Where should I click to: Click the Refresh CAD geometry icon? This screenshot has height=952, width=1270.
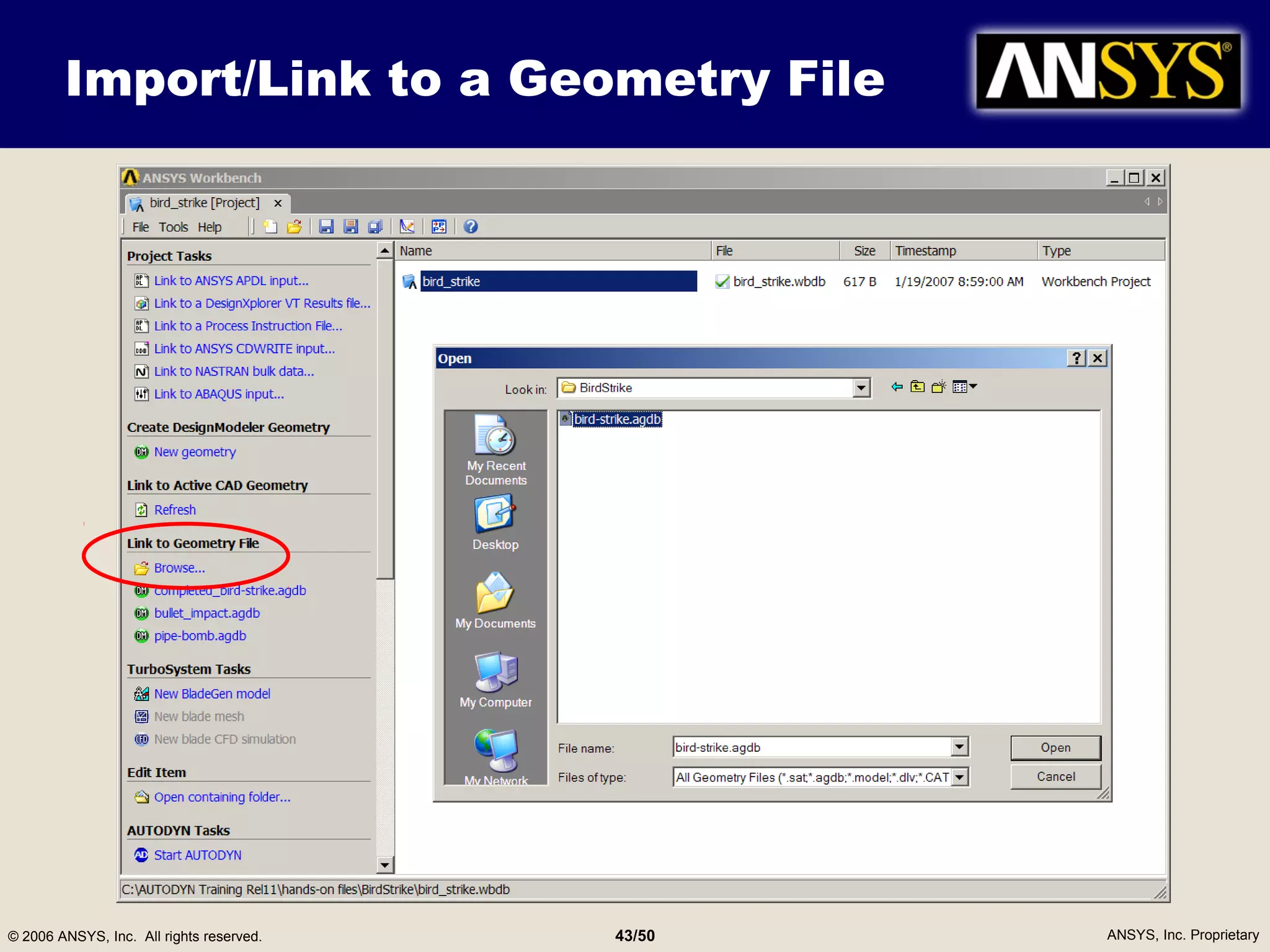pos(141,510)
